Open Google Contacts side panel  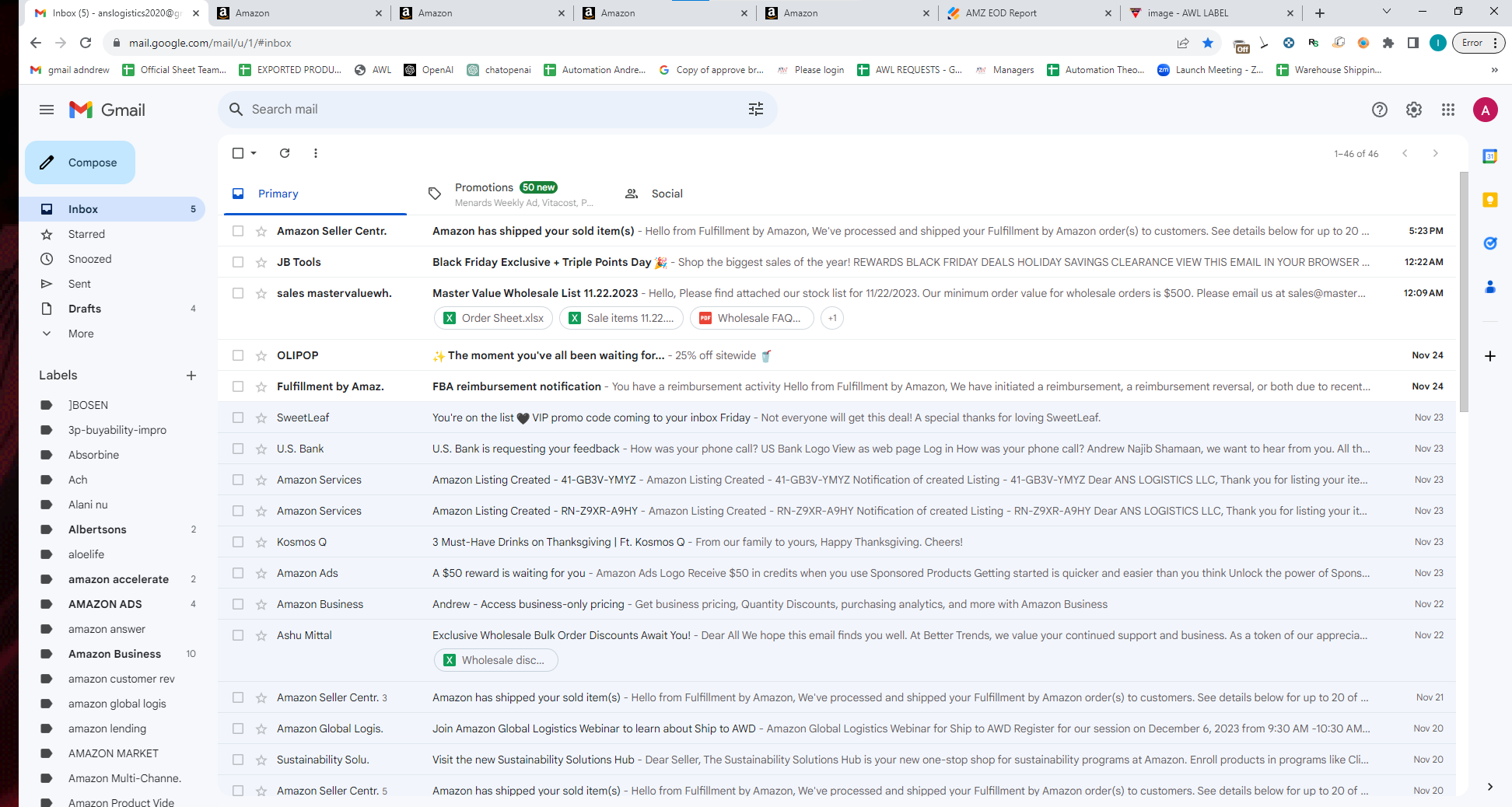pos(1490,287)
